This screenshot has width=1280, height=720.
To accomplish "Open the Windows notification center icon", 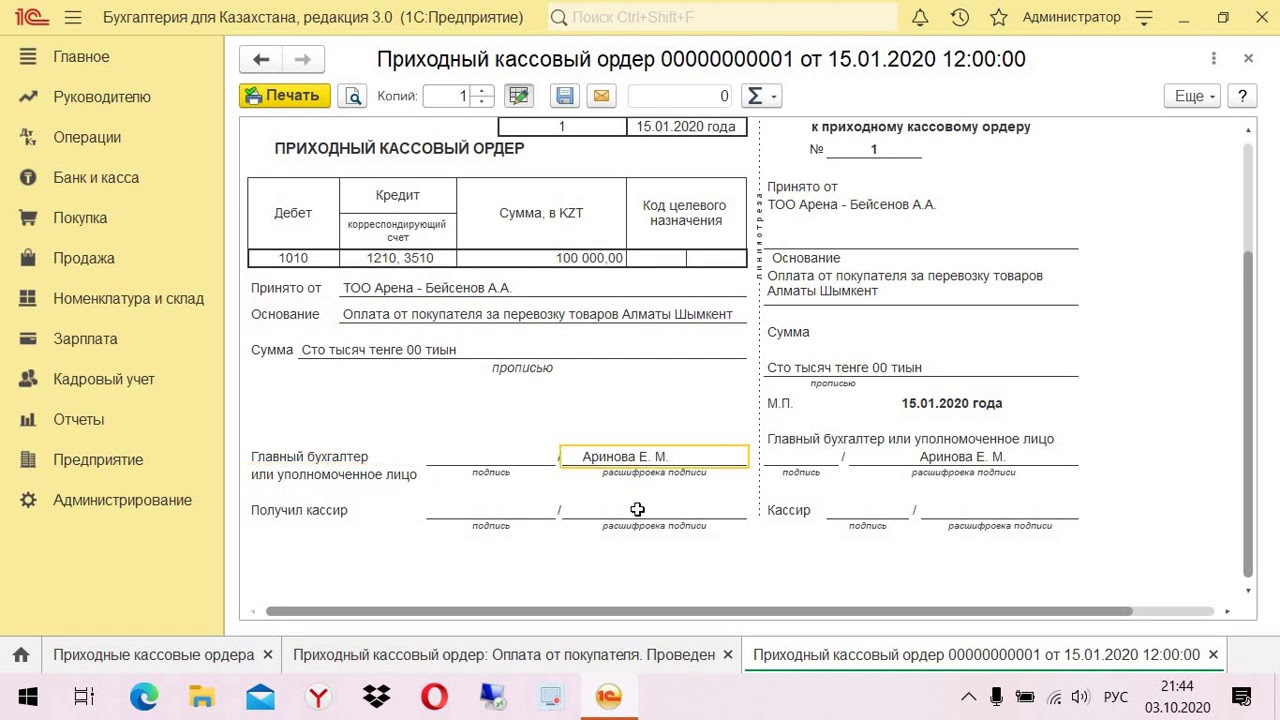I will [x=1241, y=697].
